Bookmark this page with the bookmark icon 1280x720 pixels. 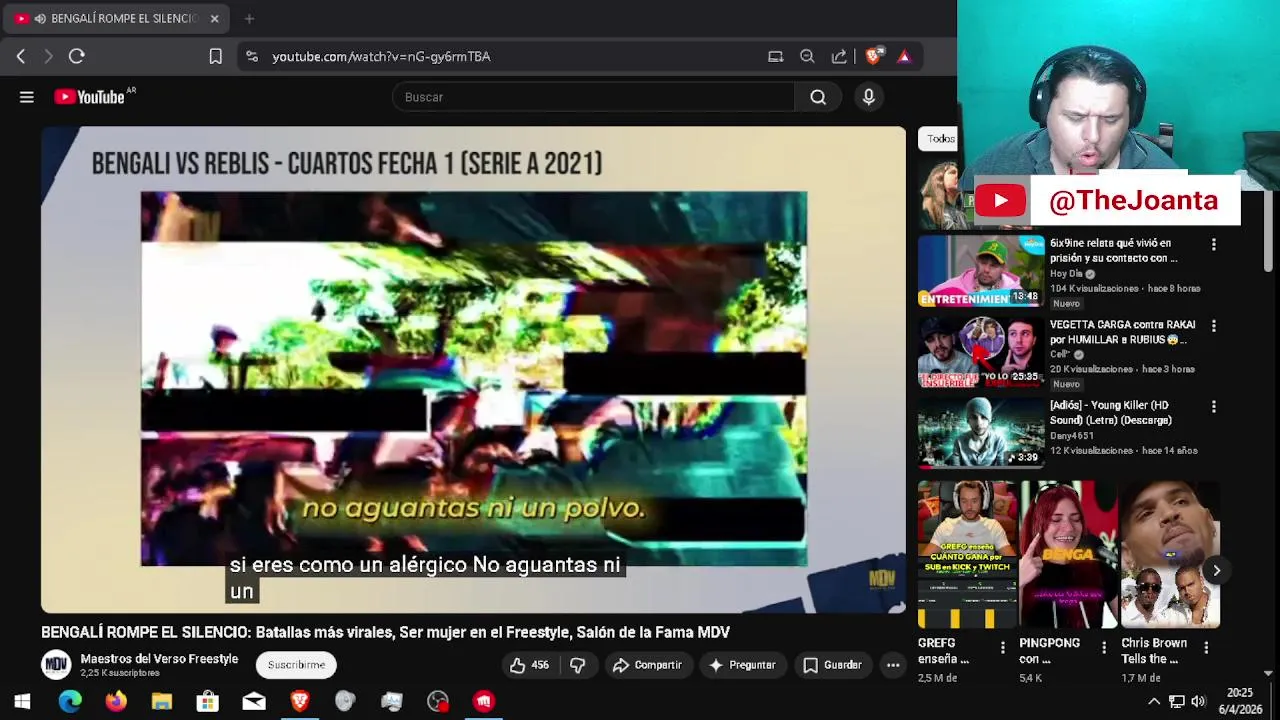click(215, 57)
